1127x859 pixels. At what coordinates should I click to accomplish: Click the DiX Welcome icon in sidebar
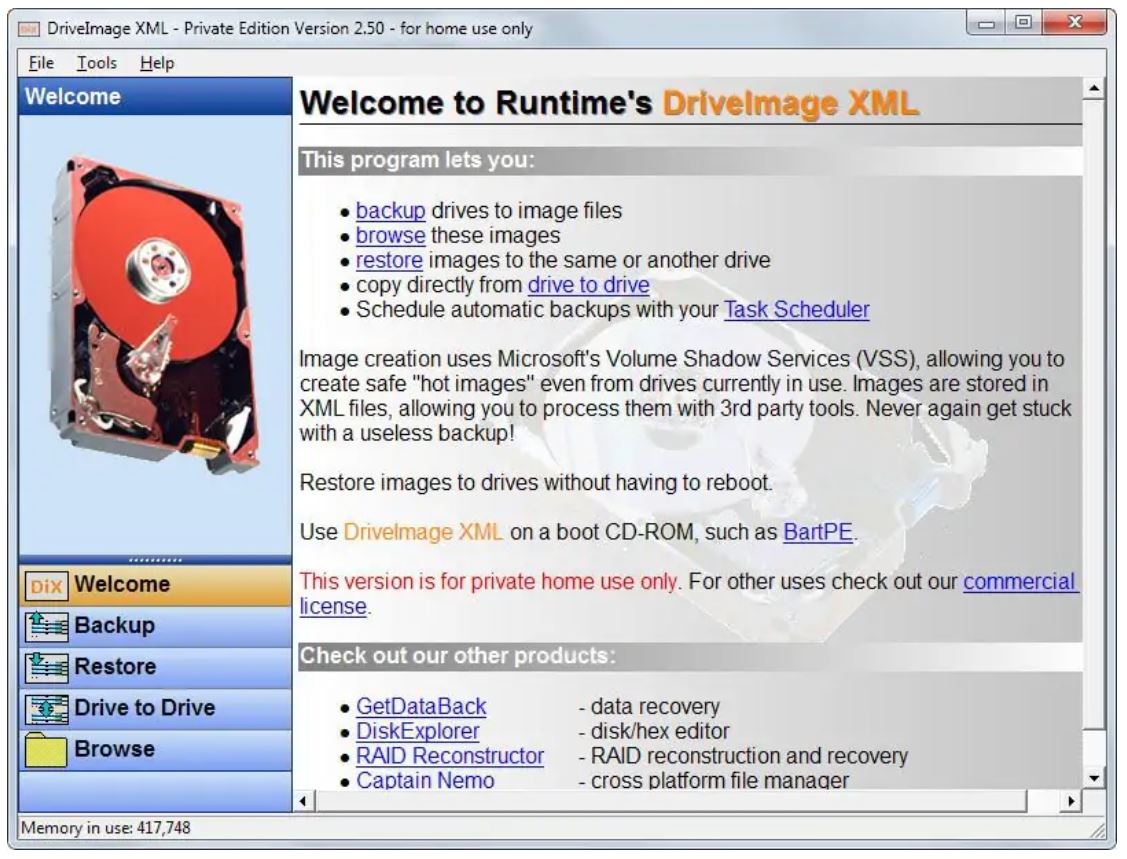[x=45, y=585]
